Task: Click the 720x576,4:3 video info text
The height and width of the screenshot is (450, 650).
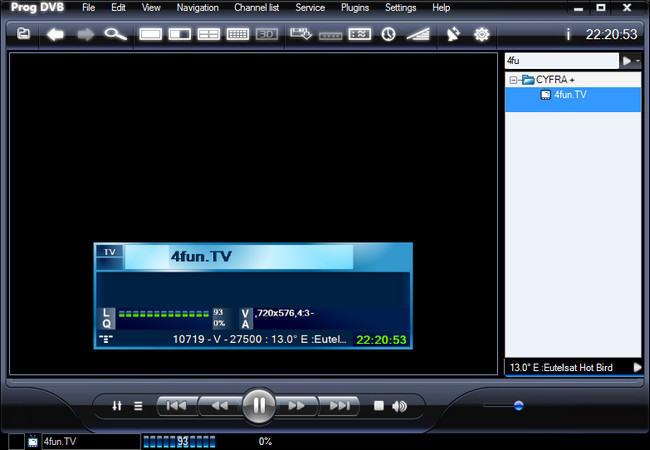Action: [284, 313]
